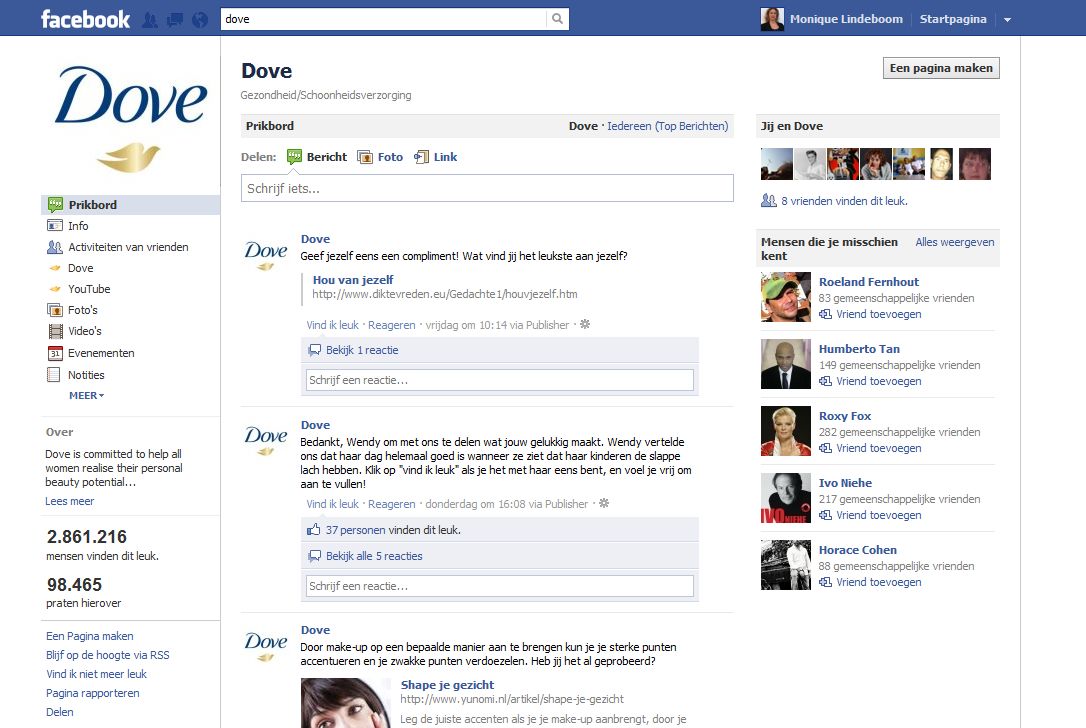Viewport: 1086px width, 728px height.
Task: Click comment box under compliment post
Action: click(499, 380)
